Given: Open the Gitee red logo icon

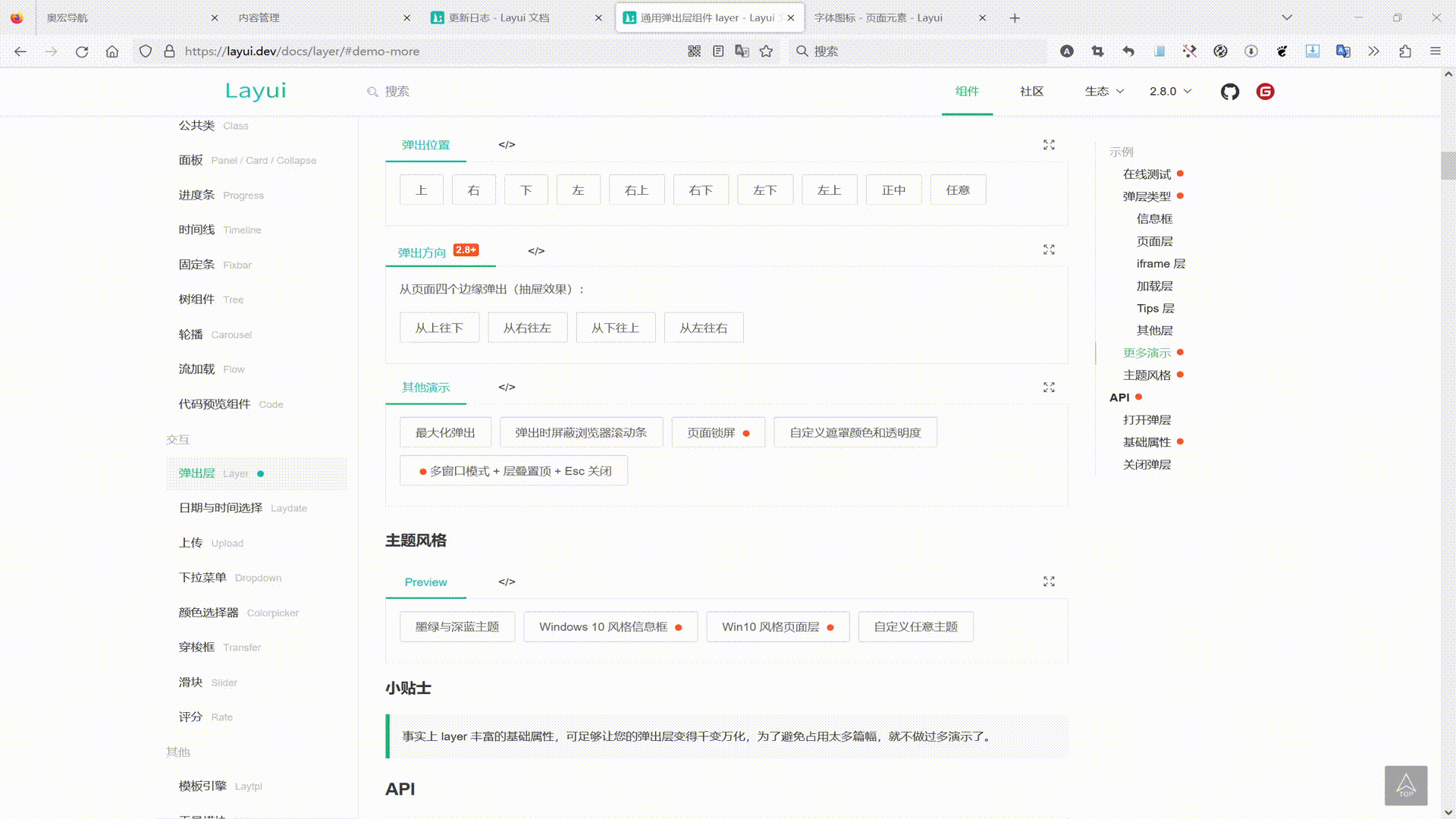Looking at the screenshot, I should tap(1265, 92).
